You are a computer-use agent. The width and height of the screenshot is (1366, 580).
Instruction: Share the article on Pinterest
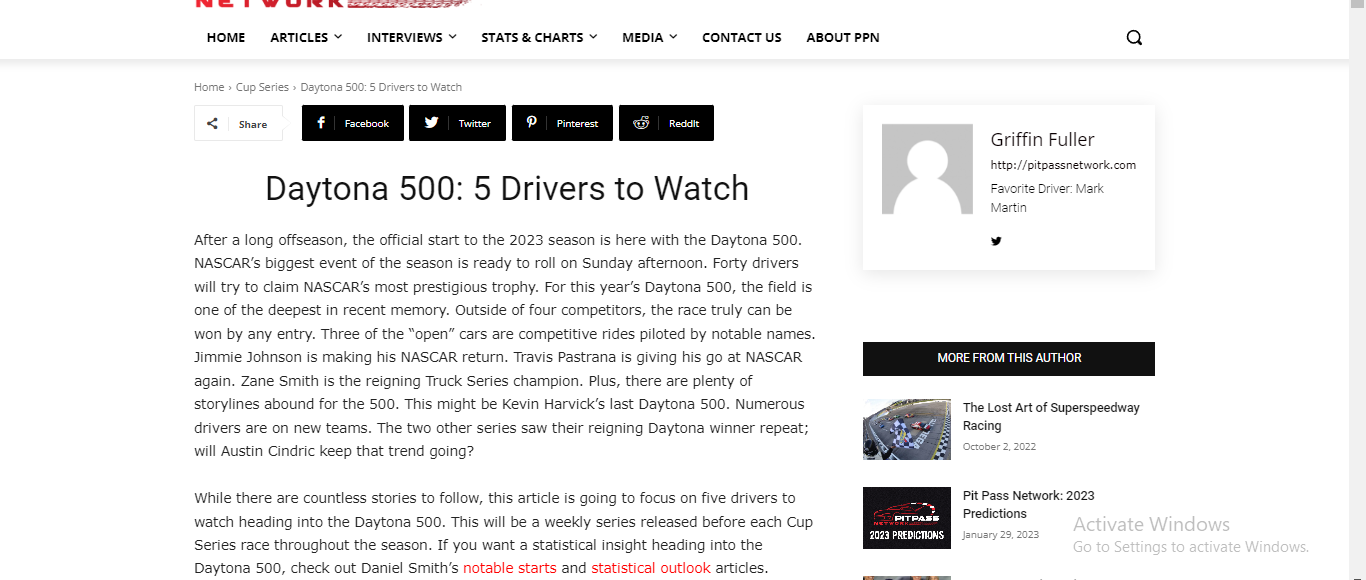(x=562, y=123)
